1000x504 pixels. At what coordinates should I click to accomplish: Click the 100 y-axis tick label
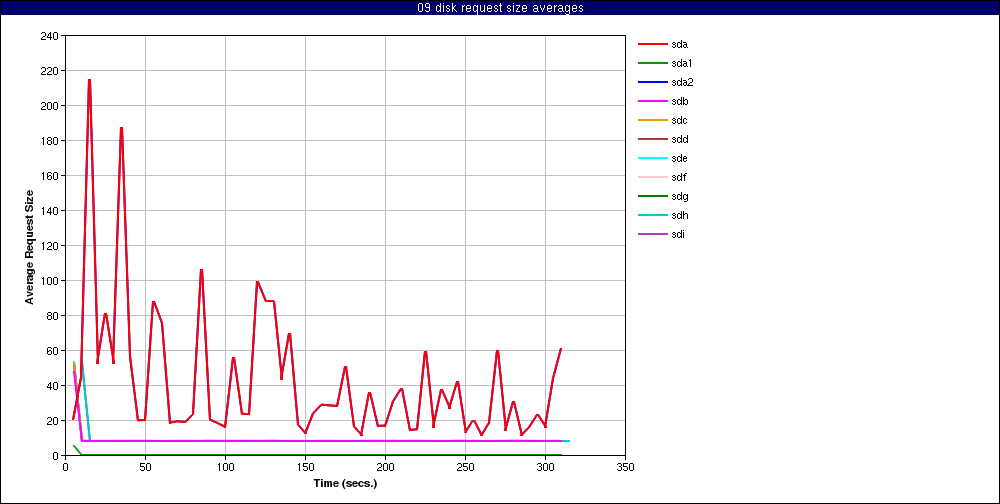click(x=50, y=281)
